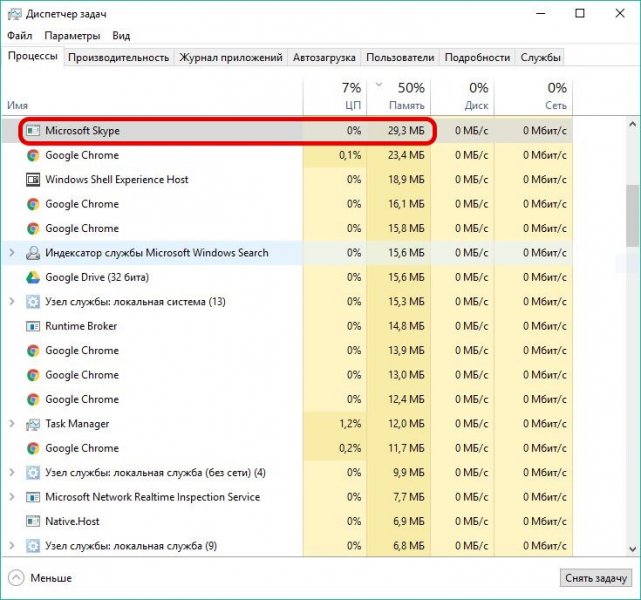
Task: Click the Task Manager process icon
Action: (33, 424)
